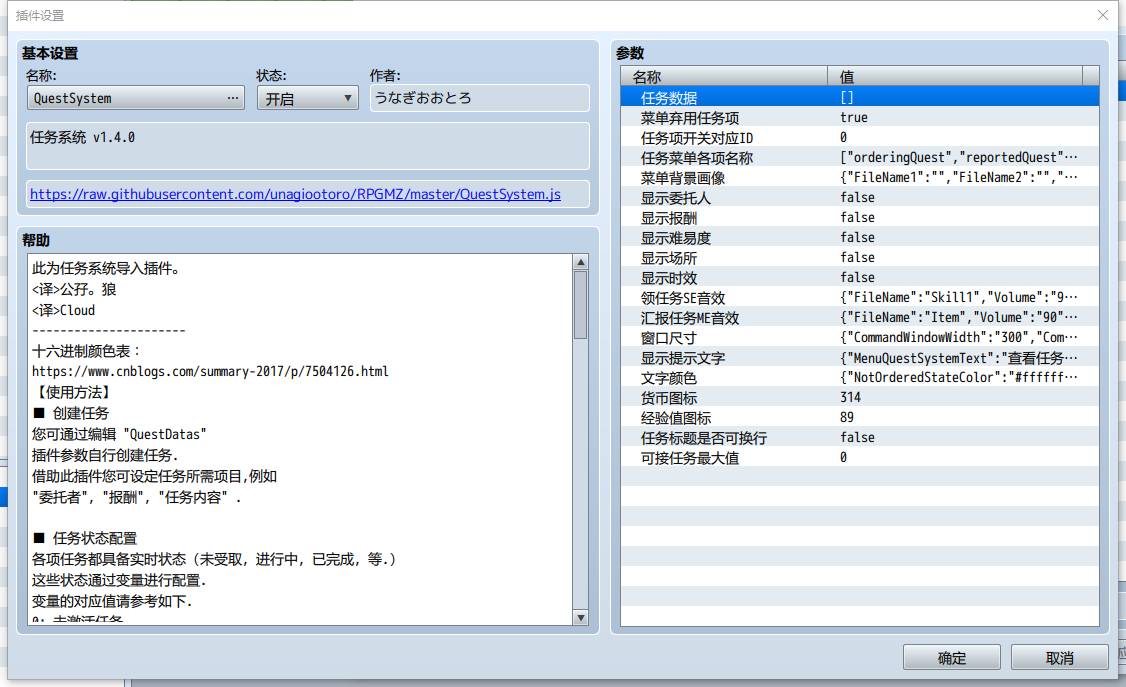This screenshot has height=687, width=1126.
Task: Click the author field うなぎおおとろ
Action: click(x=480, y=98)
